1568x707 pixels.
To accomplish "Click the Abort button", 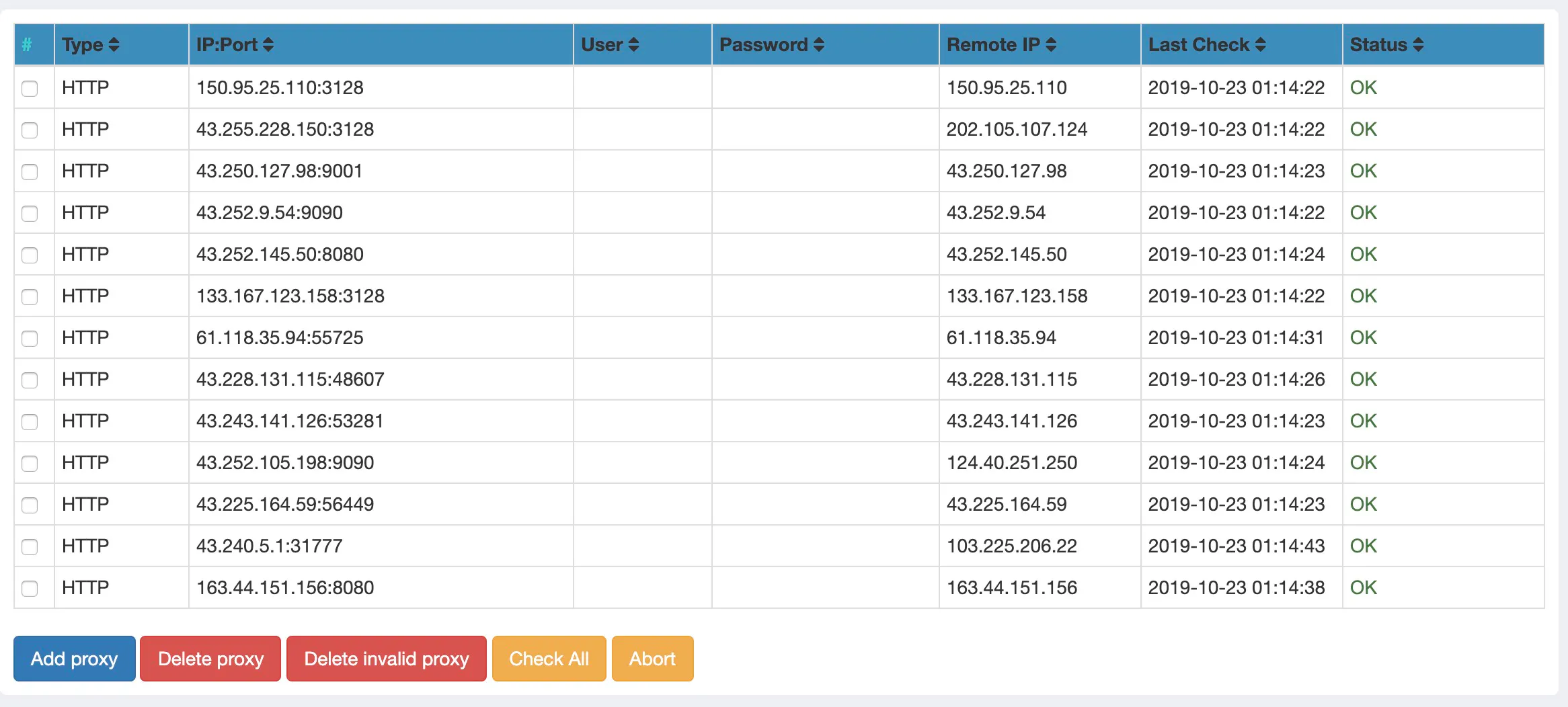I will (652, 659).
